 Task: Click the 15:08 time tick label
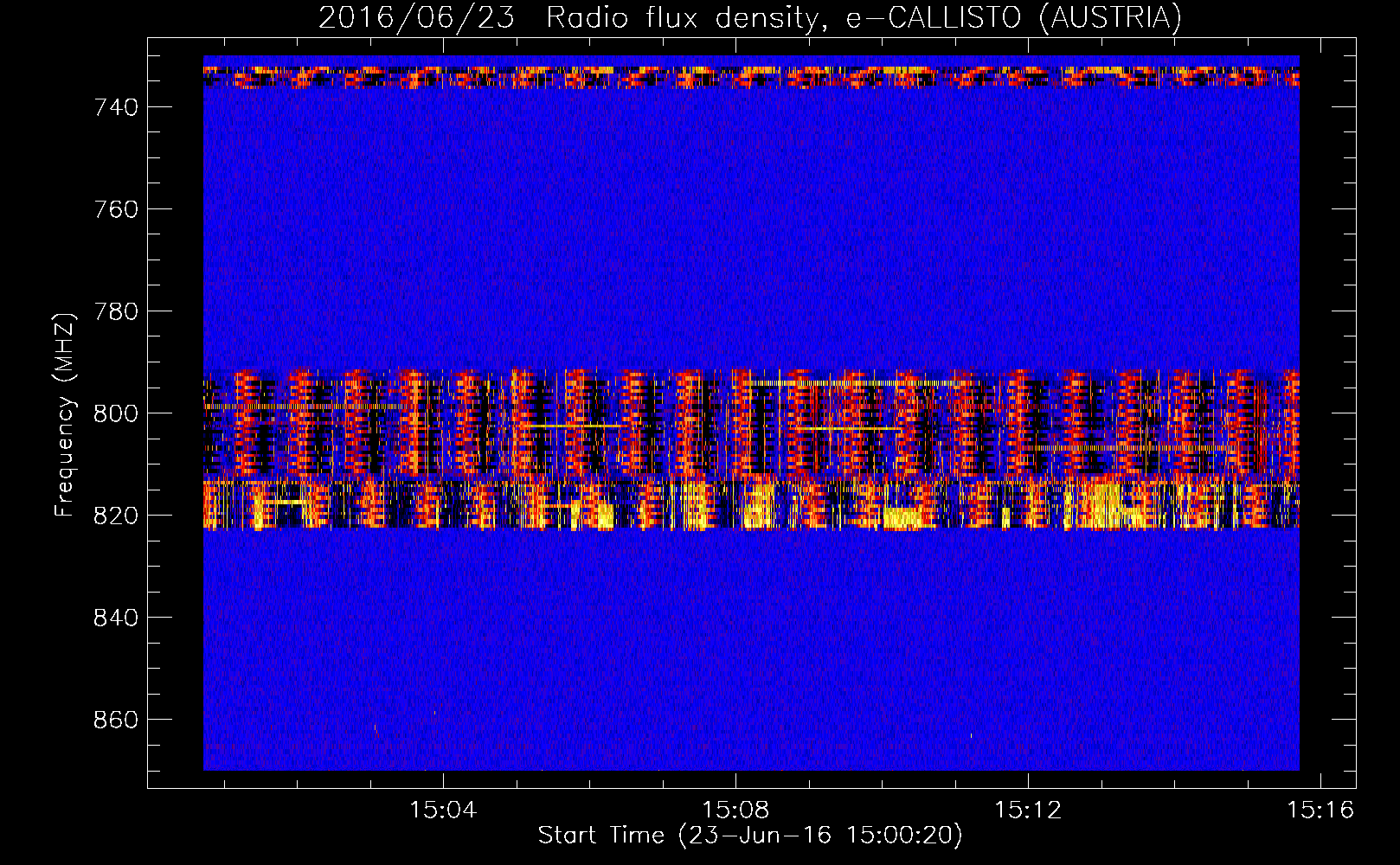click(x=735, y=811)
